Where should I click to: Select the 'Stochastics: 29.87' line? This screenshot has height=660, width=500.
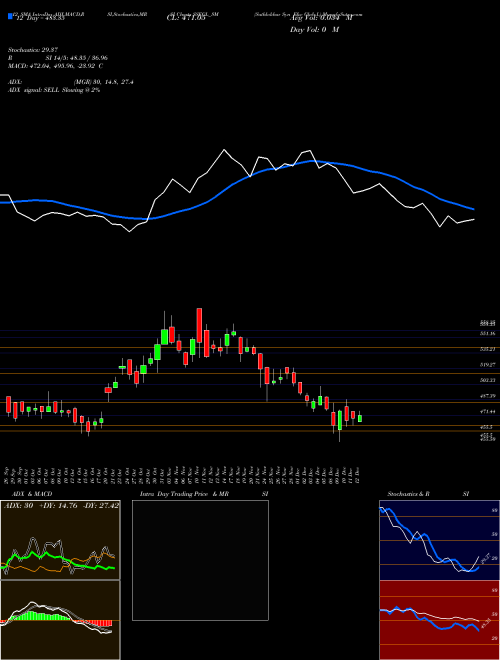pyautogui.click(x=32, y=50)
